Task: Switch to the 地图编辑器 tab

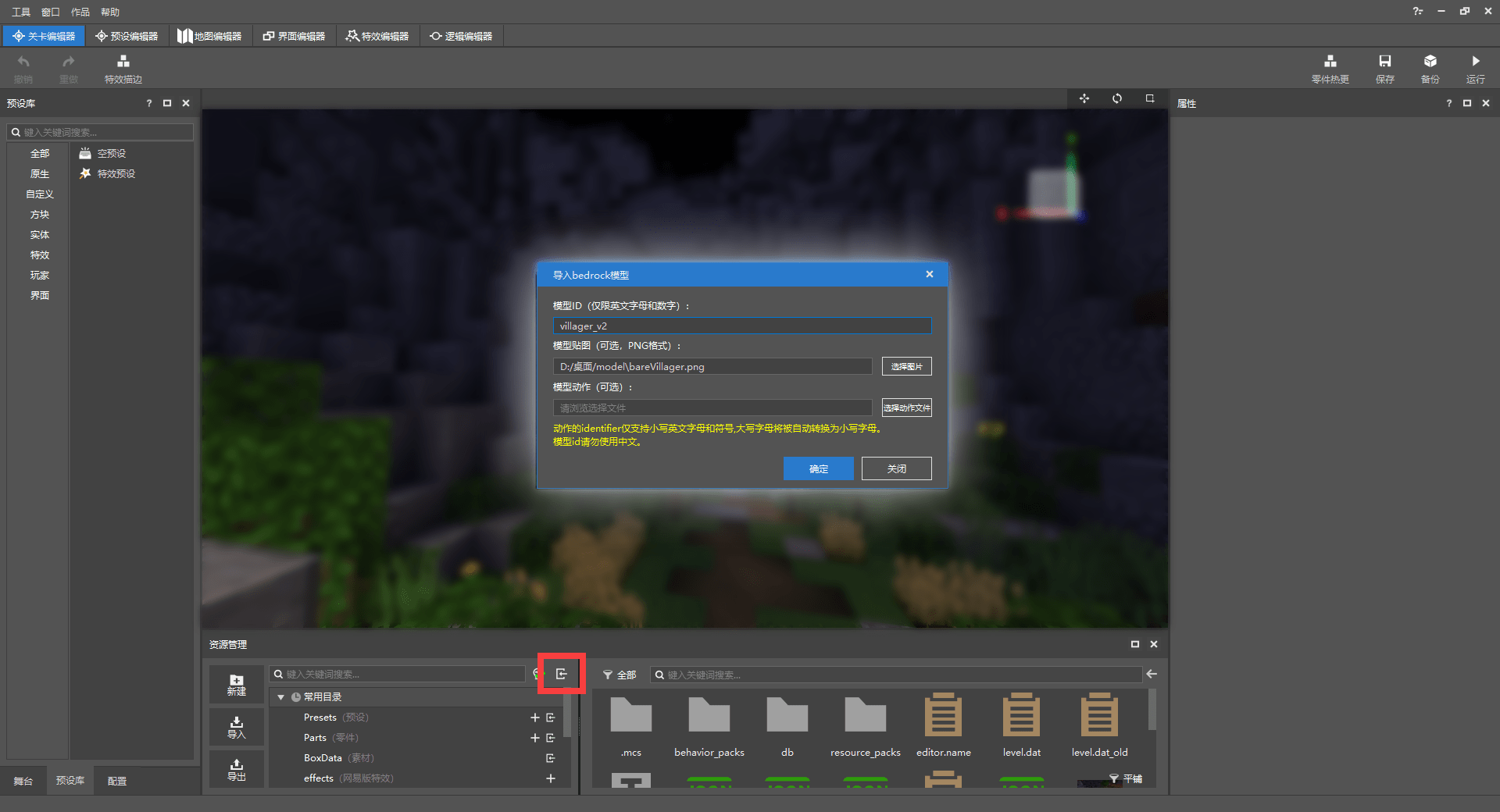Action: coord(209,36)
